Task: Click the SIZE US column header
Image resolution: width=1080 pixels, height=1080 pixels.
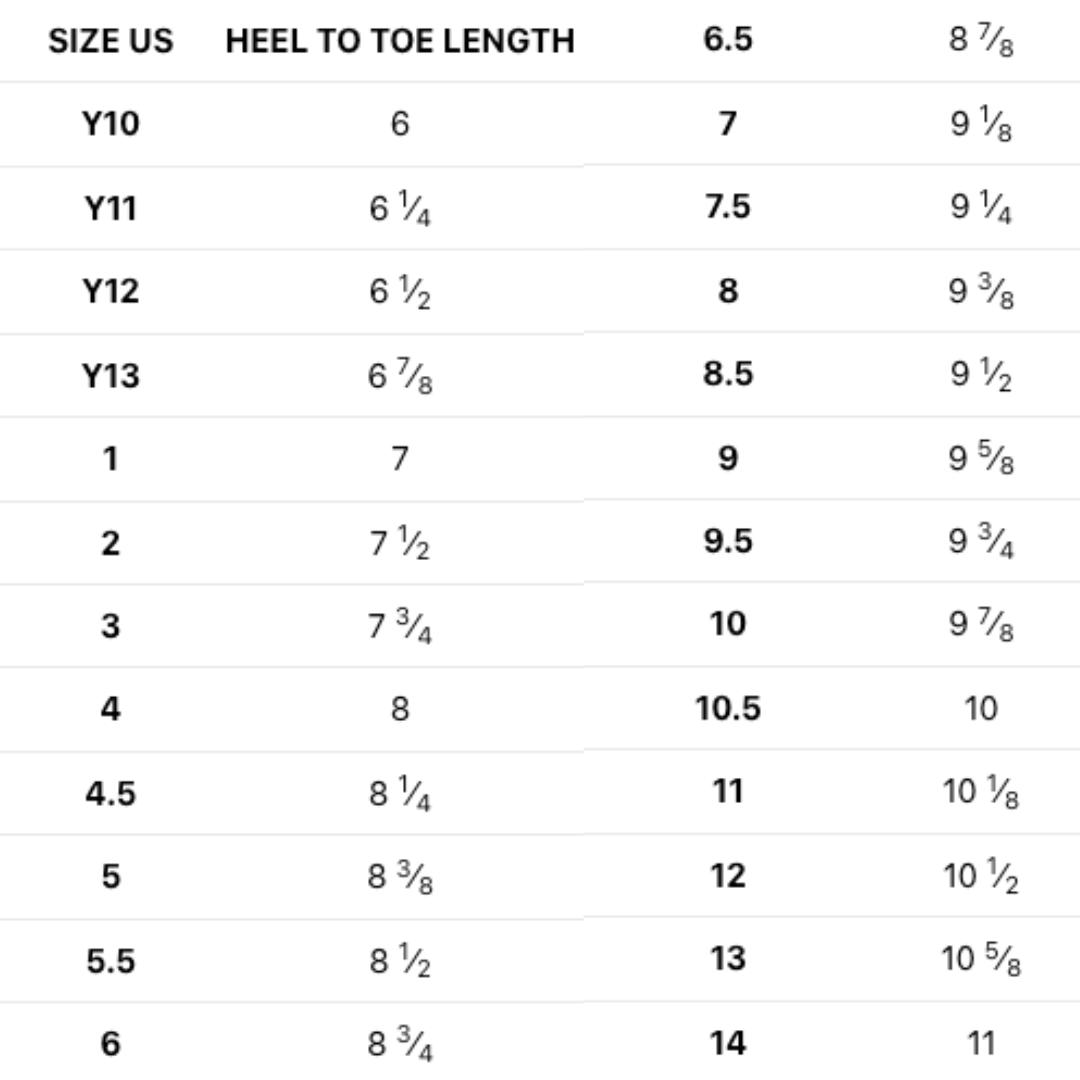Action: pyautogui.click(x=110, y=41)
